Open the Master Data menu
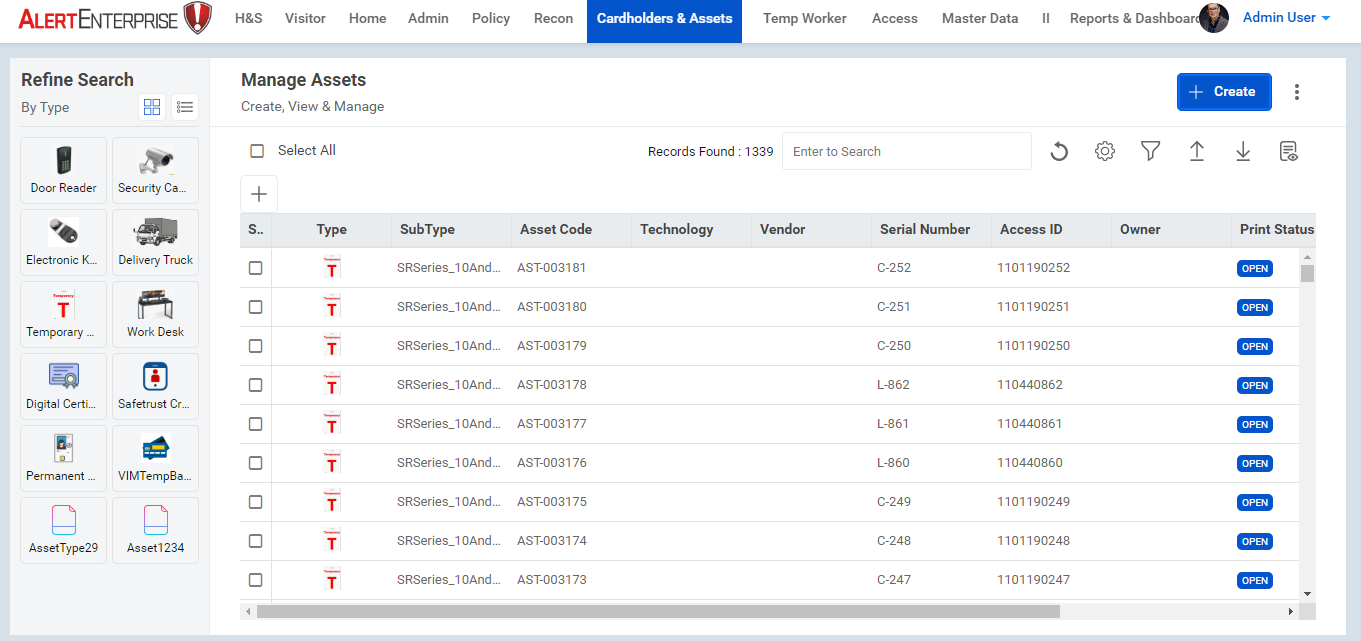1361x641 pixels. point(979,18)
